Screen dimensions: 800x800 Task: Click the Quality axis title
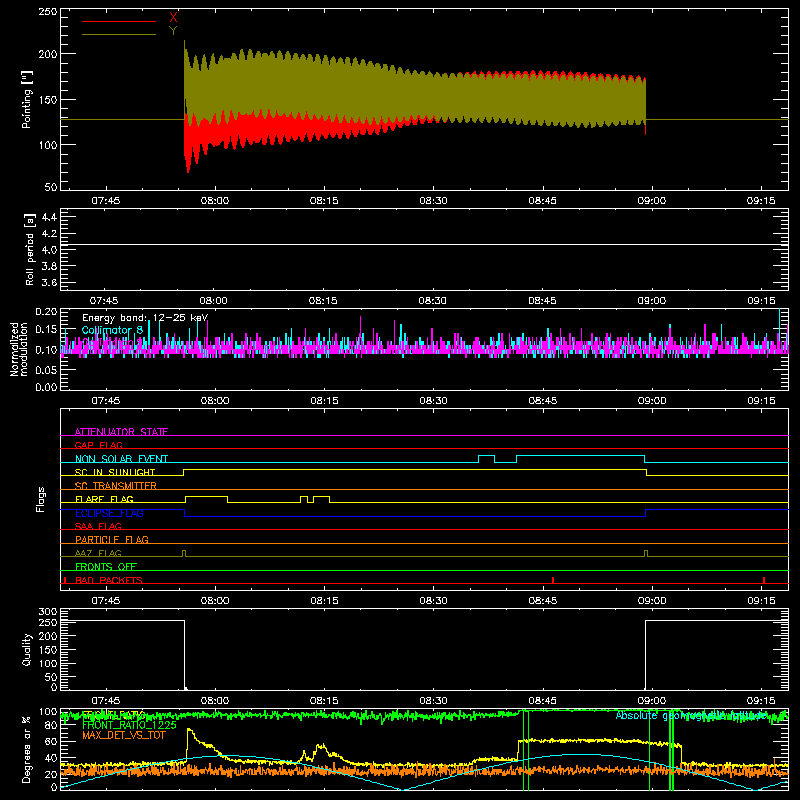point(27,649)
